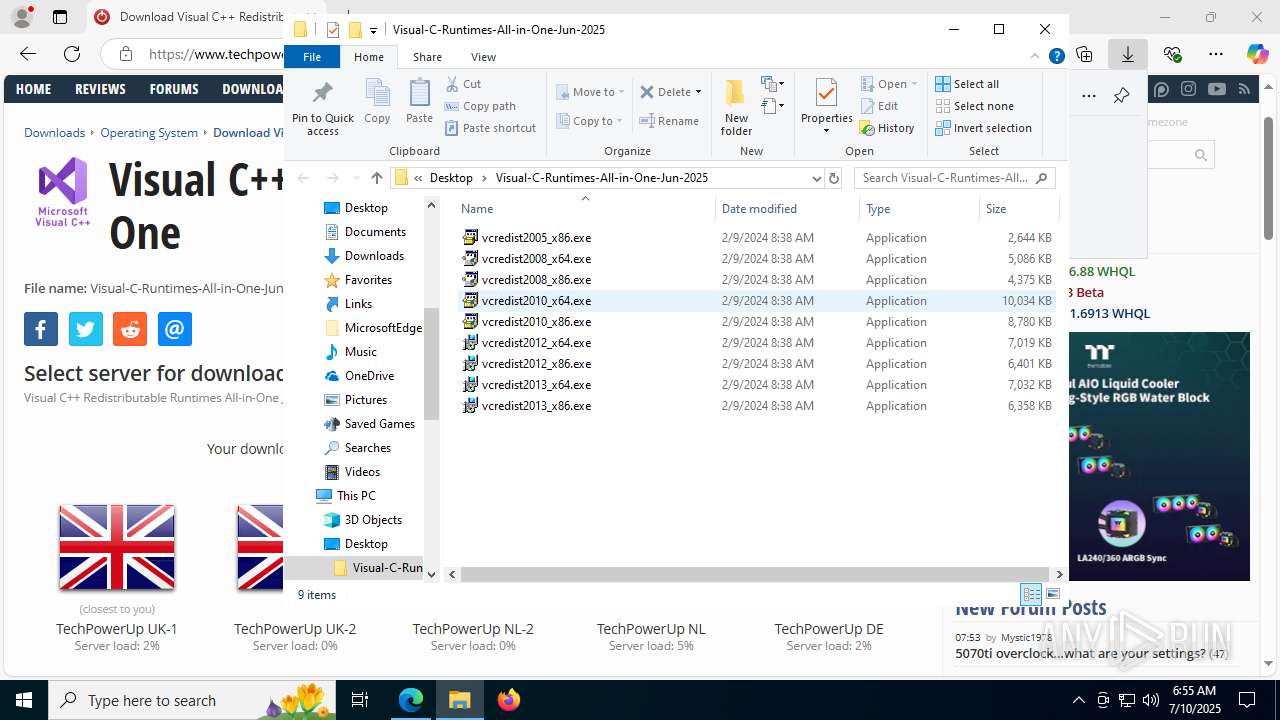Click Cut in Clipboard group
The width and height of the screenshot is (1280, 720).
coord(464,84)
